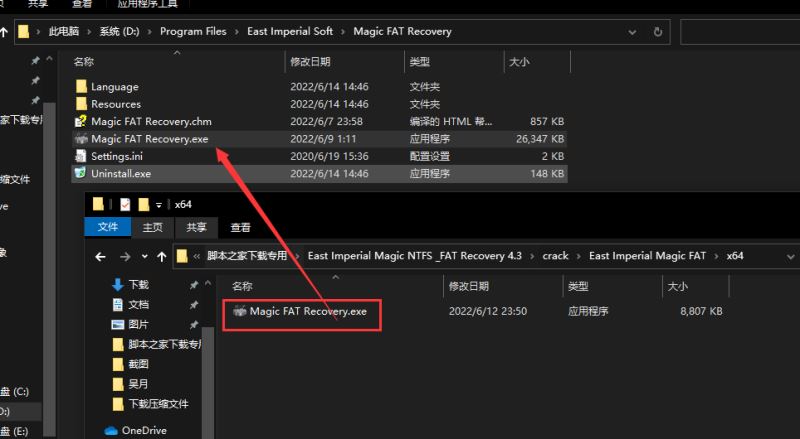
Task: Navigate to Program Files breadcrumb
Action: (x=193, y=32)
